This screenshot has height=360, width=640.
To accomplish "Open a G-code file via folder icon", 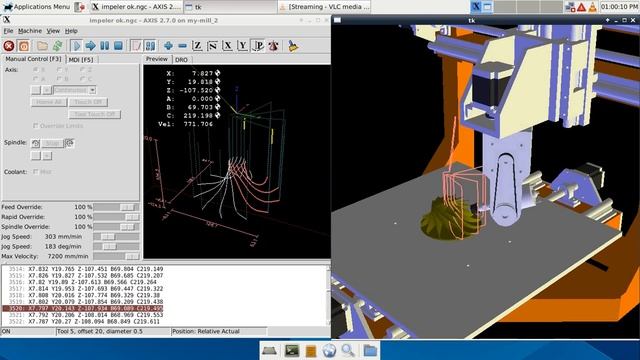I will coord(42,46).
